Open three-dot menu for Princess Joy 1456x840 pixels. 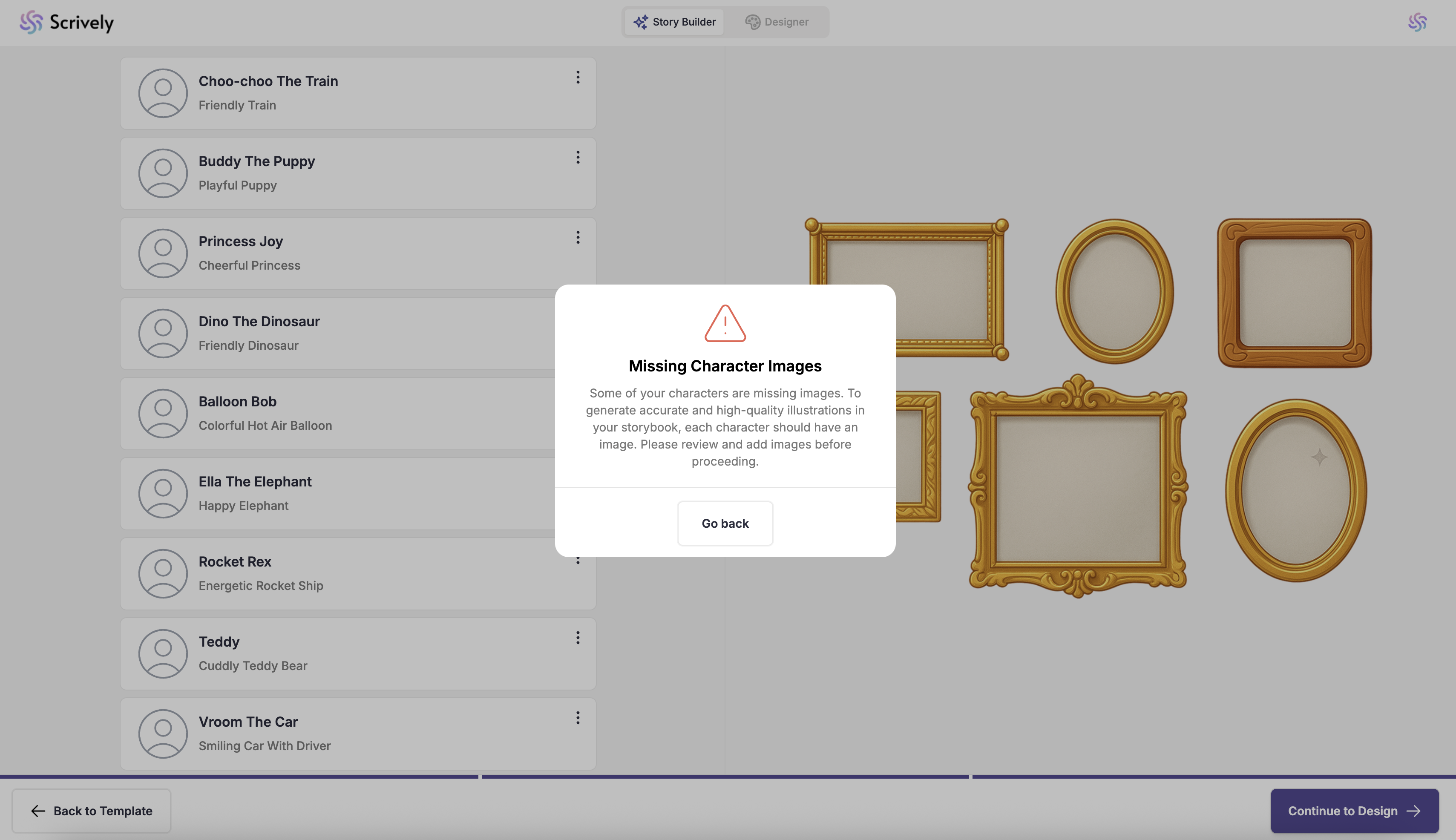[578, 238]
